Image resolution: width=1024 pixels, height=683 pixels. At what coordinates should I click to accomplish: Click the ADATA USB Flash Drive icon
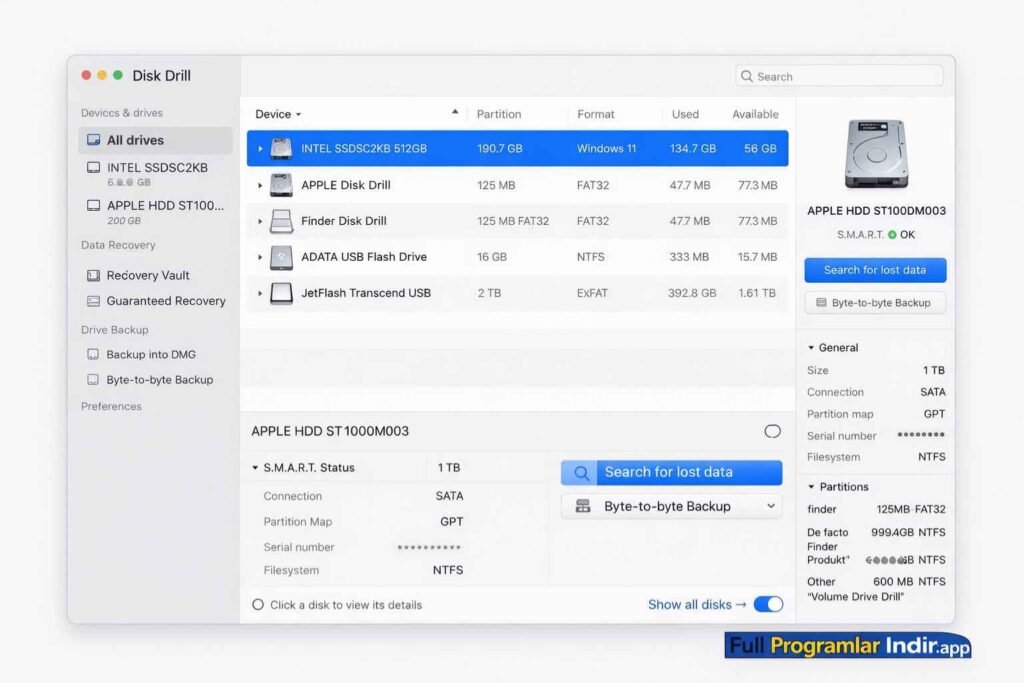[281, 257]
